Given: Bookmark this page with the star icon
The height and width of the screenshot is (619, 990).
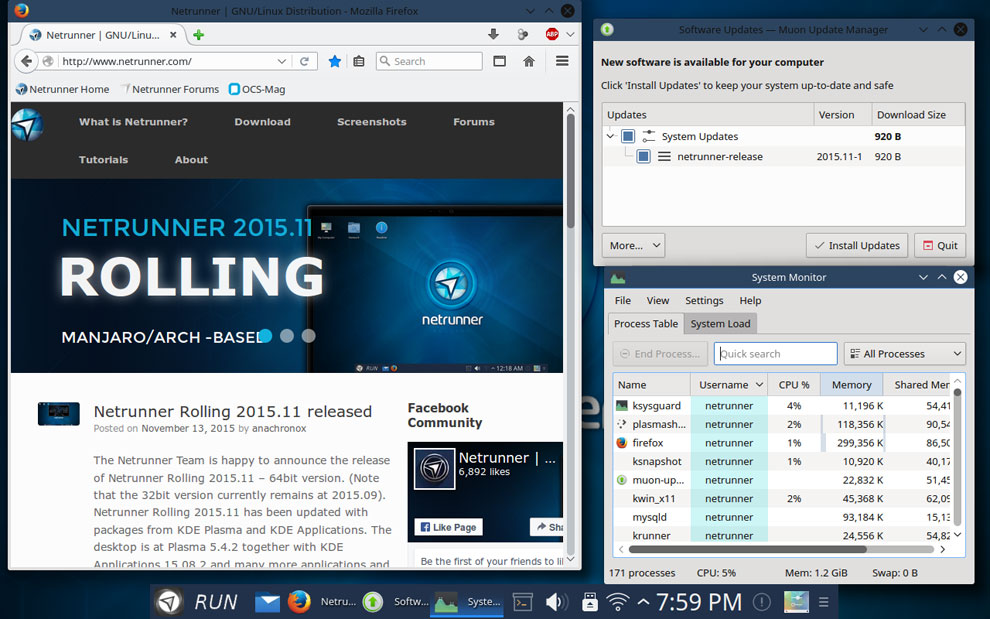Looking at the screenshot, I should (x=335, y=61).
